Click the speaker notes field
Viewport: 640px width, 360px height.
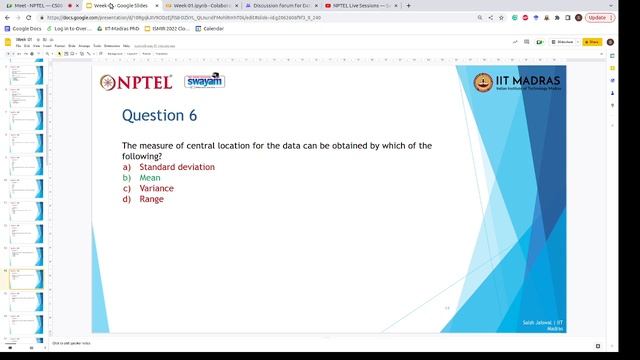(x=327, y=343)
